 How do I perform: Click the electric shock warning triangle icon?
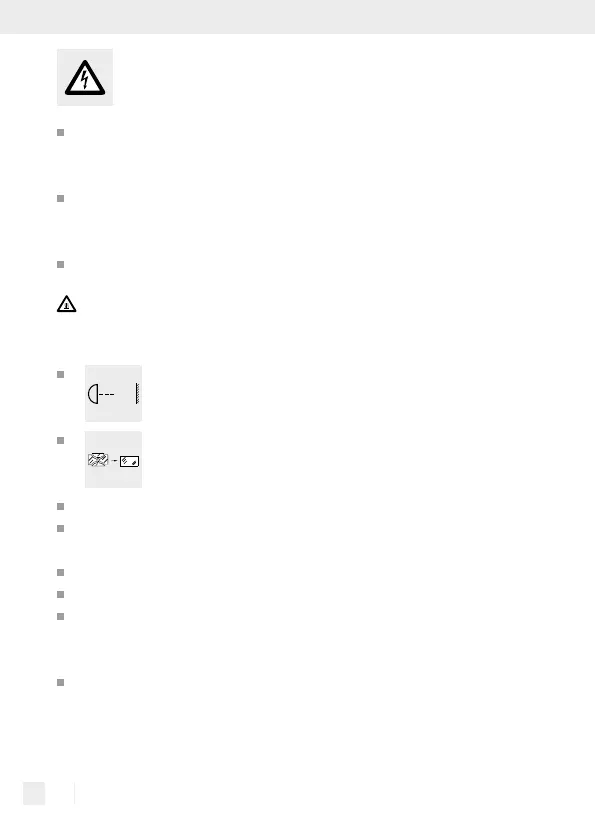[x=85, y=78]
